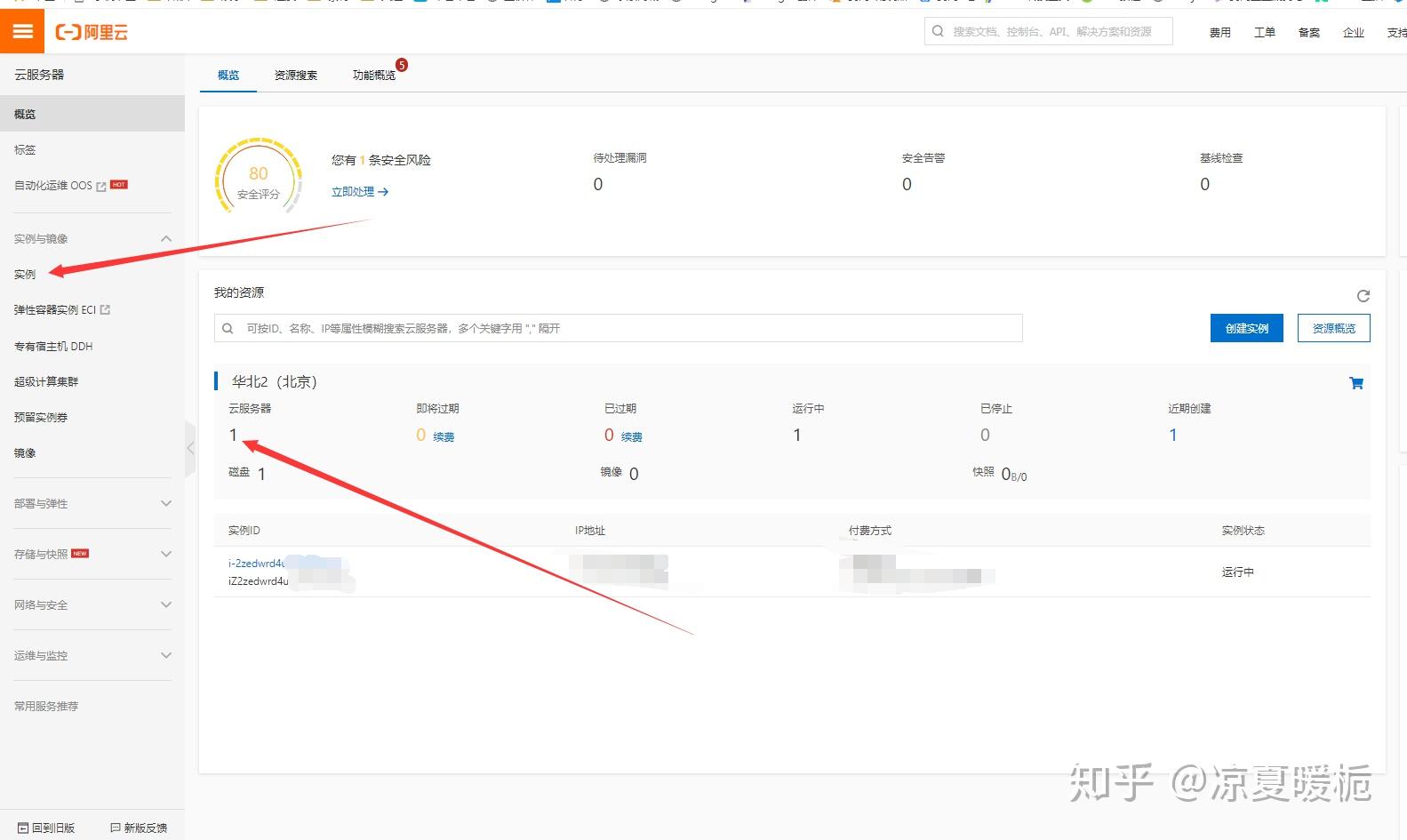Click the 立即处理 arrow link
The height and width of the screenshot is (840, 1407).
[x=359, y=191]
